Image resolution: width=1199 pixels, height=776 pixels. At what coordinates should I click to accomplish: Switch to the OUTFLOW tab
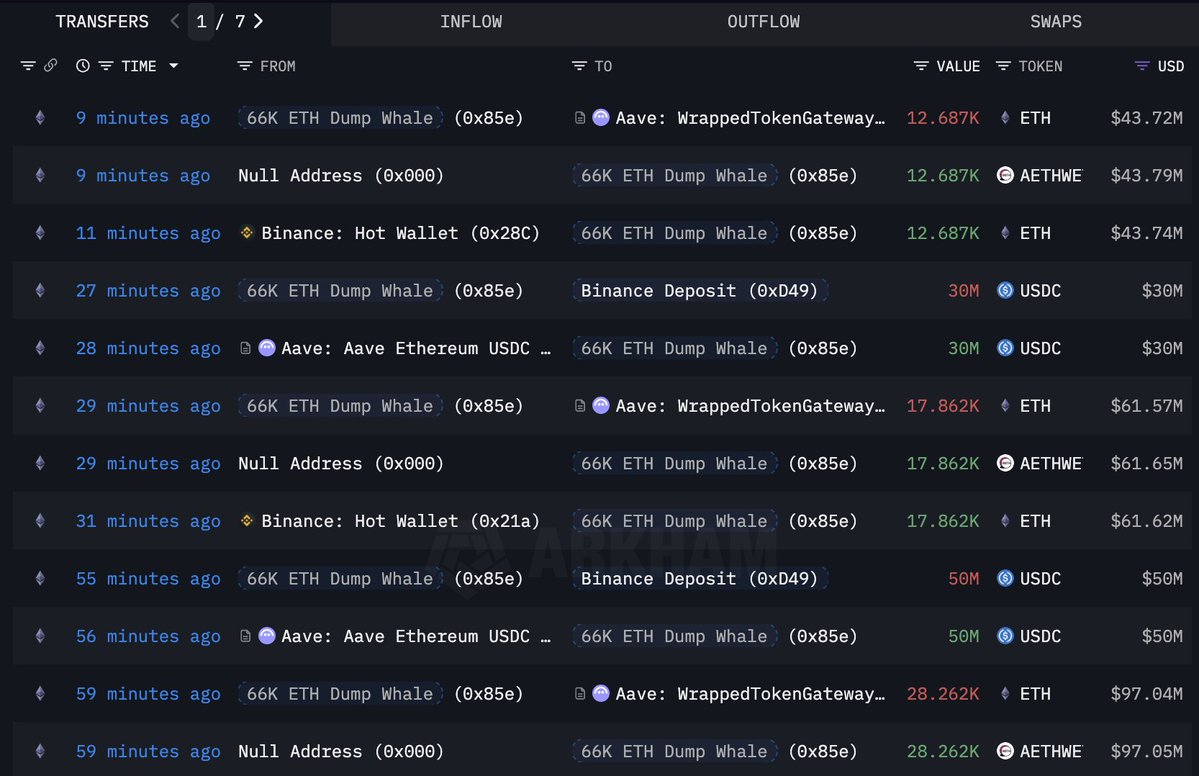pyautogui.click(x=763, y=21)
